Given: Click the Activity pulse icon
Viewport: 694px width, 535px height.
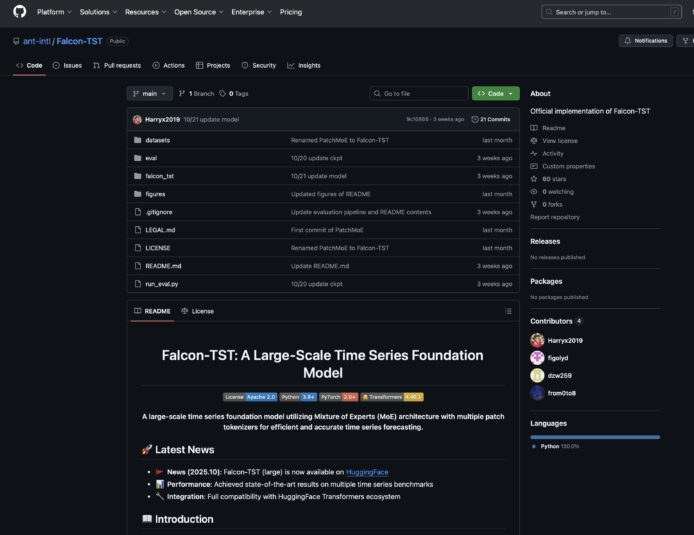Looking at the screenshot, I should [x=534, y=153].
